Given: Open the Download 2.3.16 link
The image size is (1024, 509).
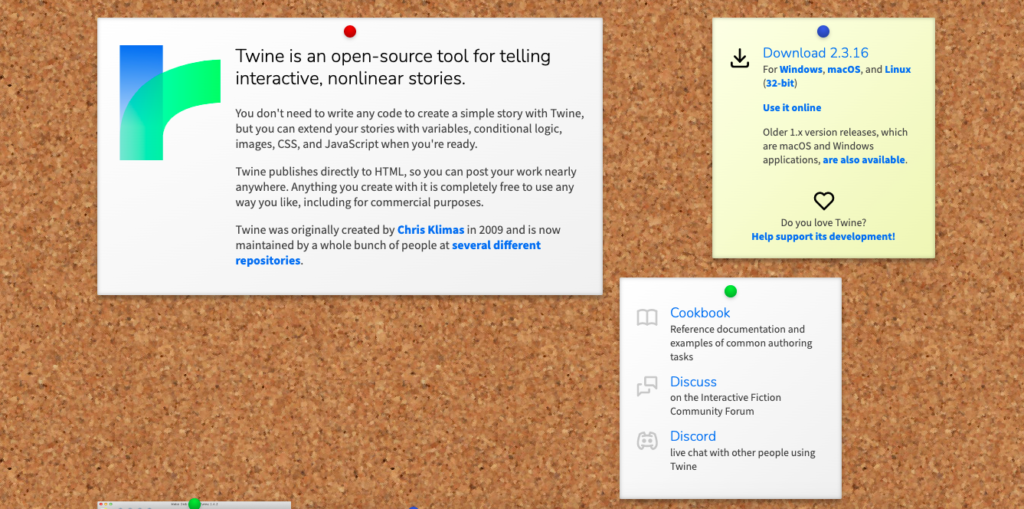Looking at the screenshot, I should [x=815, y=54].
